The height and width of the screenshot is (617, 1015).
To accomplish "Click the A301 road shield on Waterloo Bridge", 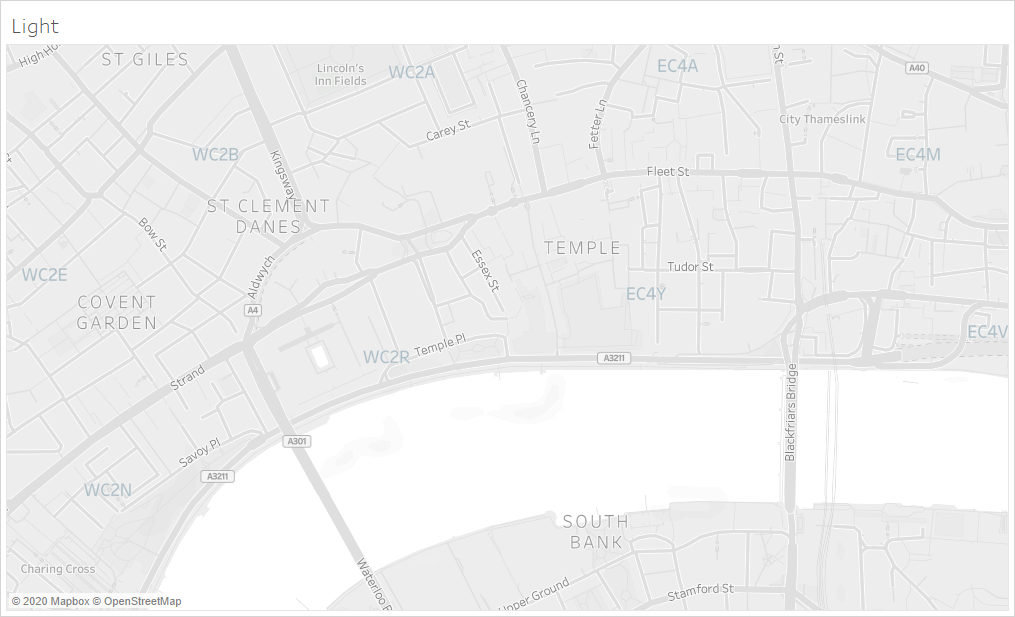I will 296,441.
